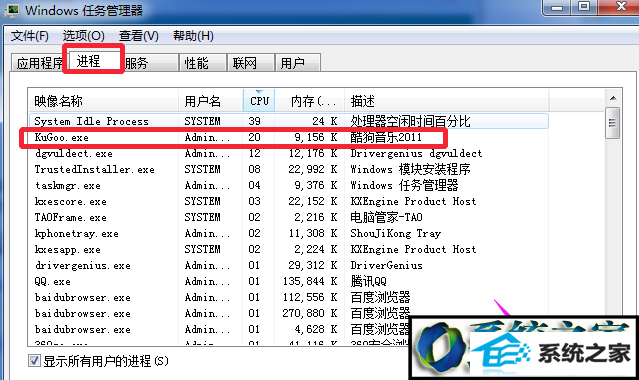This screenshot has height=380, width=639.
Task: Switch to the 用户 tab
Action: (x=297, y=63)
